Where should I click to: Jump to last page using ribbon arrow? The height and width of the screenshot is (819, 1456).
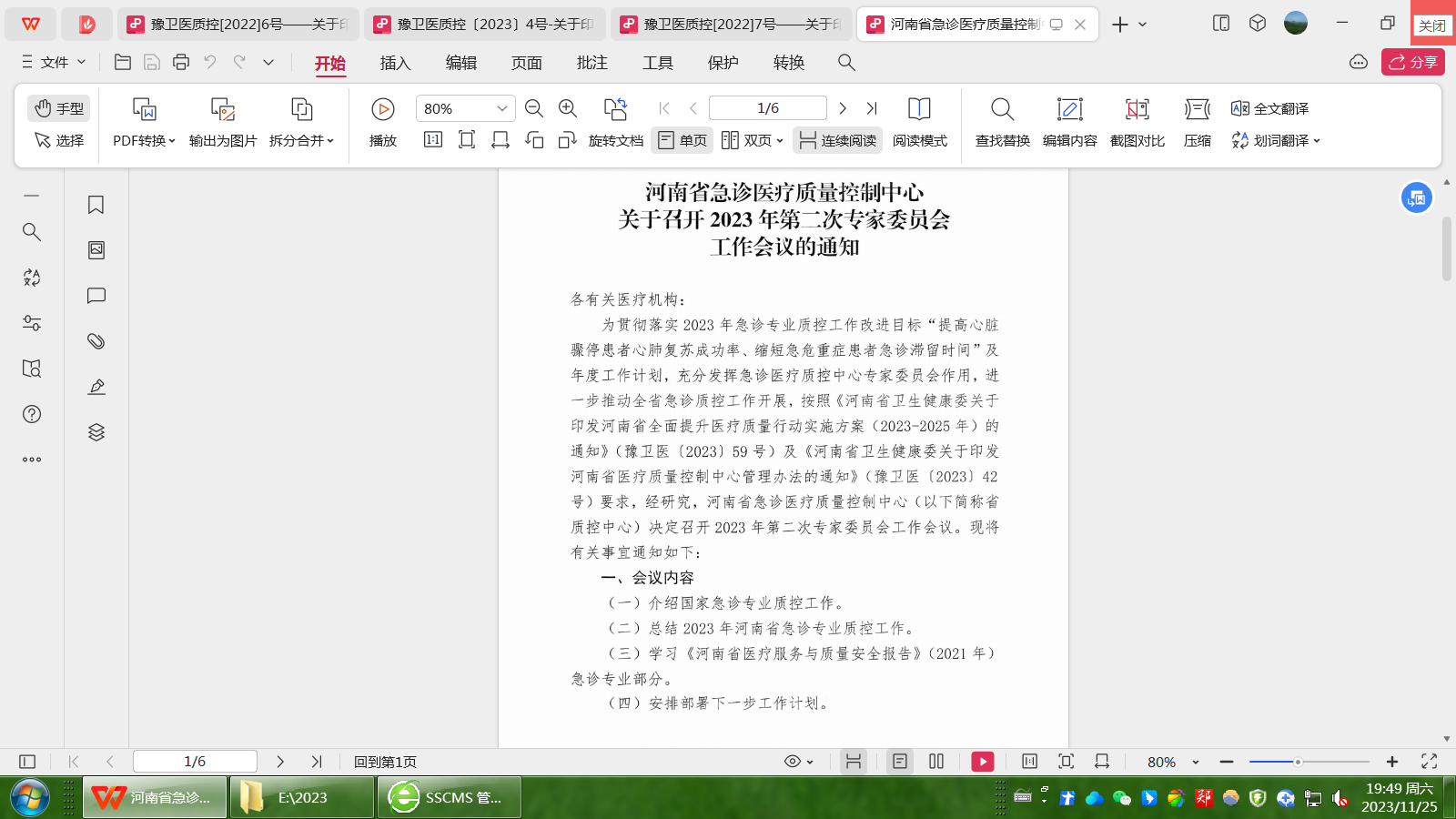[872, 108]
